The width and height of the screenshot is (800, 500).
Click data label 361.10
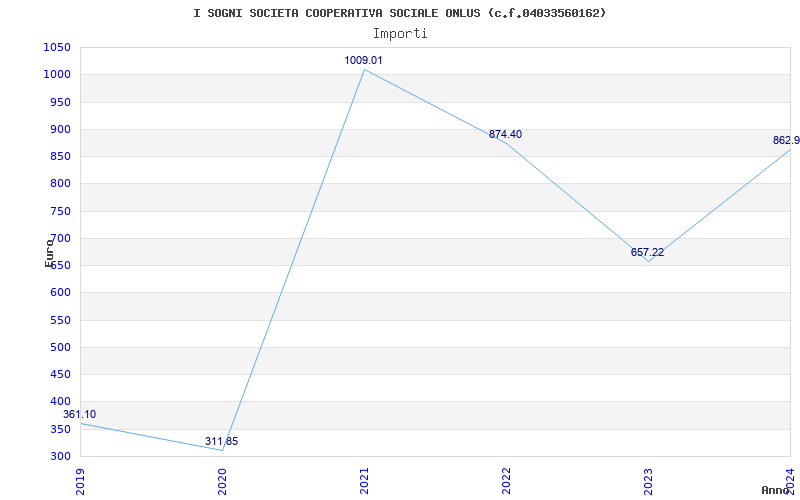[x=80, y=414]
